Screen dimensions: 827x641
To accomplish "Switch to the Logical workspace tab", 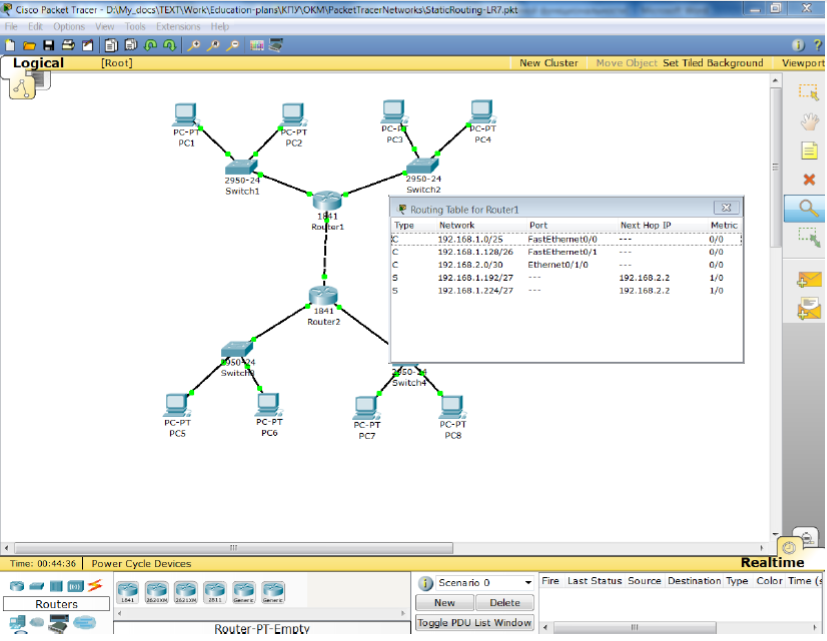I will 38,63.
